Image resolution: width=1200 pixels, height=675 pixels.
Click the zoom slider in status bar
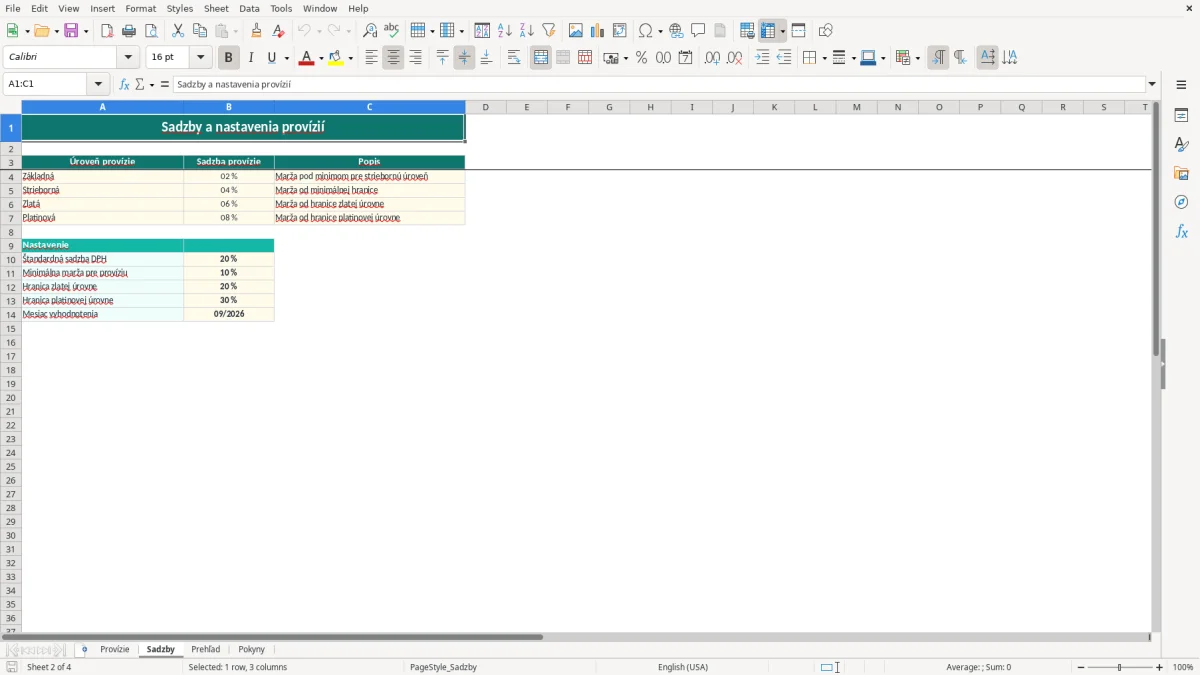[1120, 667]
